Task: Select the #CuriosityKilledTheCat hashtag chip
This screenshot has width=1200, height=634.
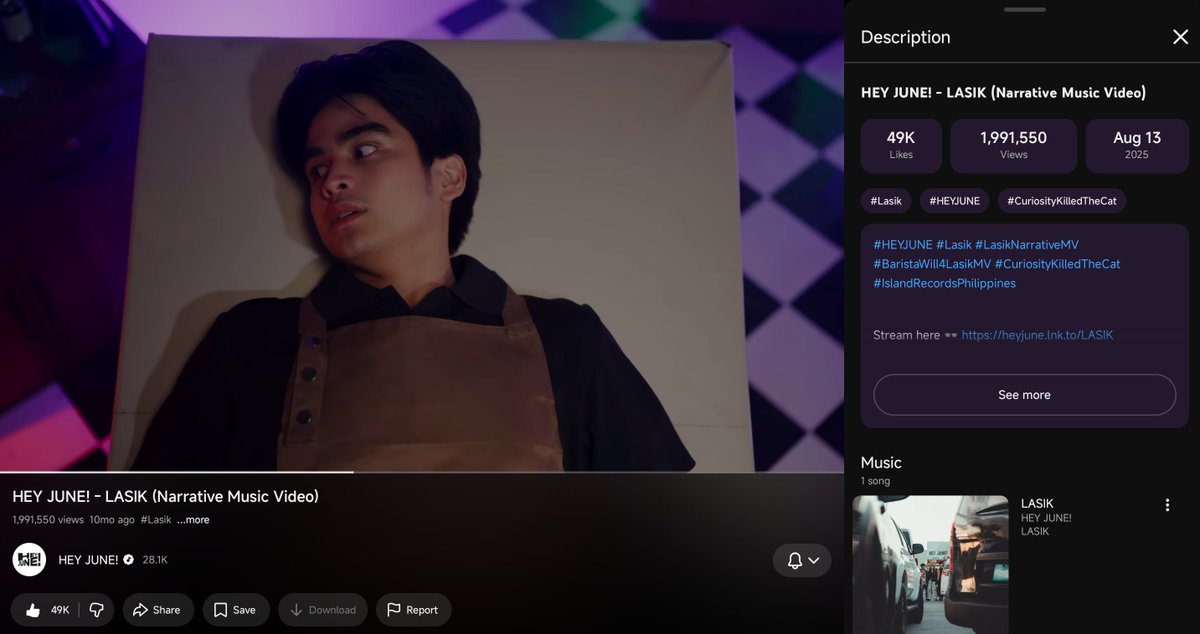Action: tap(1062, 201)
